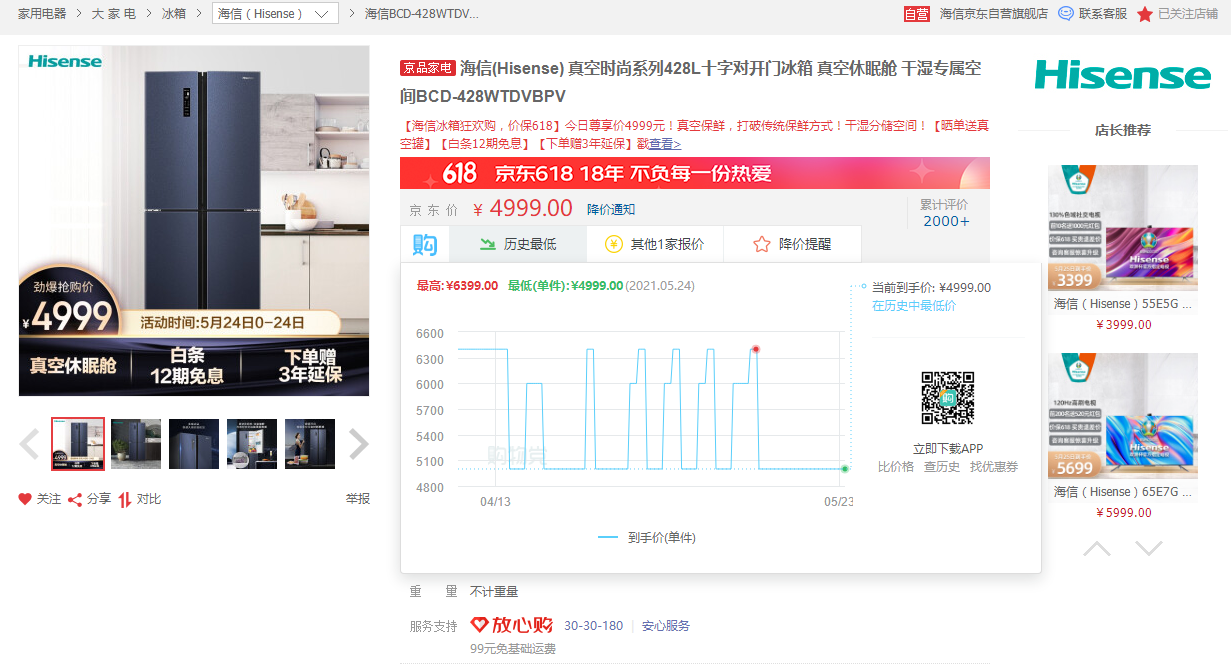Switch to the 历史最低 tab
The width and height of the screenshot is (1231, 669).
coord(518,244)
